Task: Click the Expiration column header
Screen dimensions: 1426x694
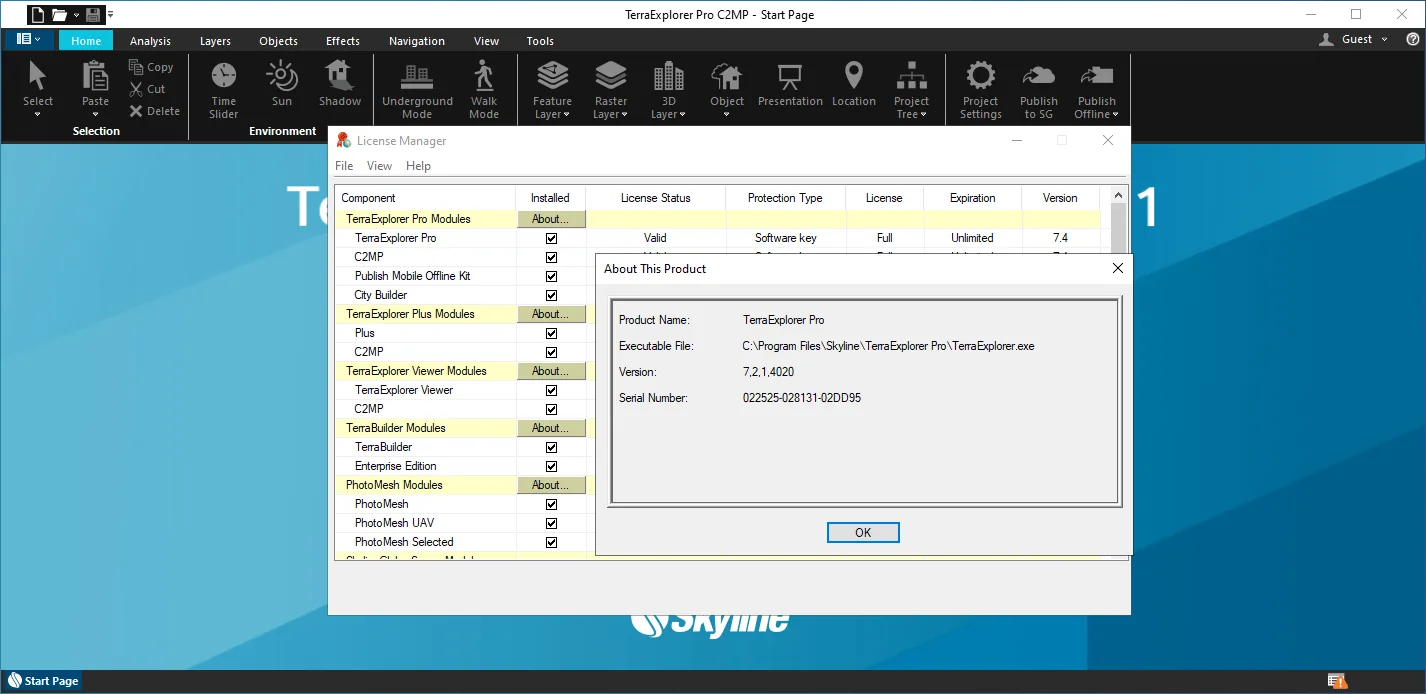Action: tap(972, 198)
